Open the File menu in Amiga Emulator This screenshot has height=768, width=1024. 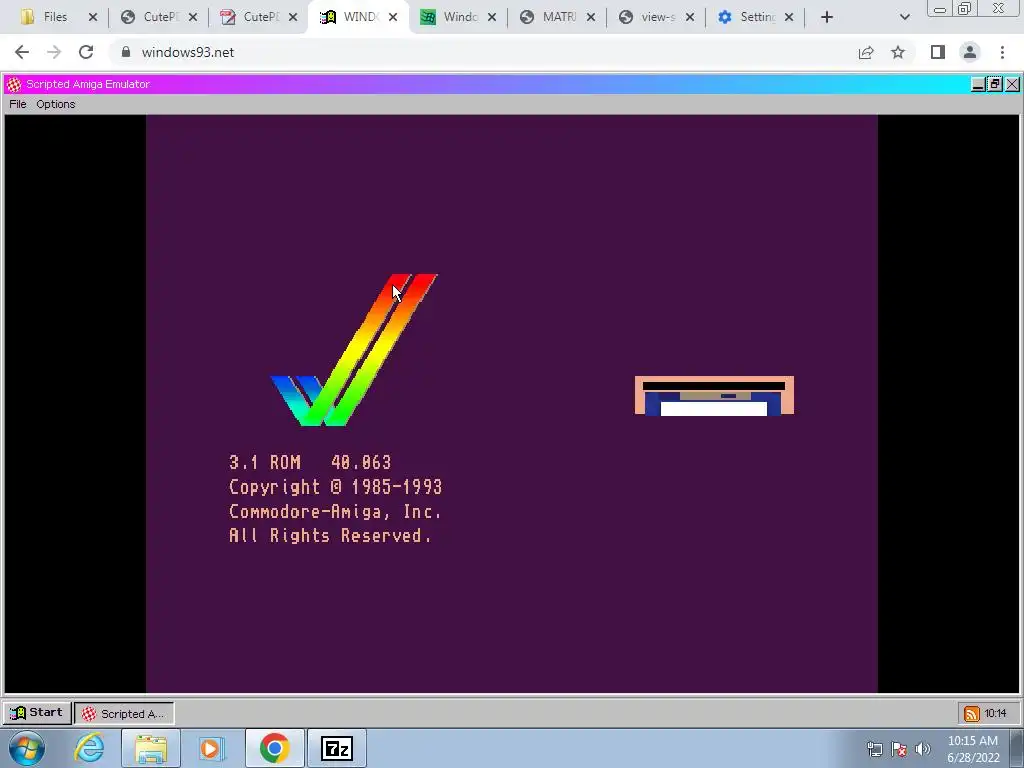[18, 104]
